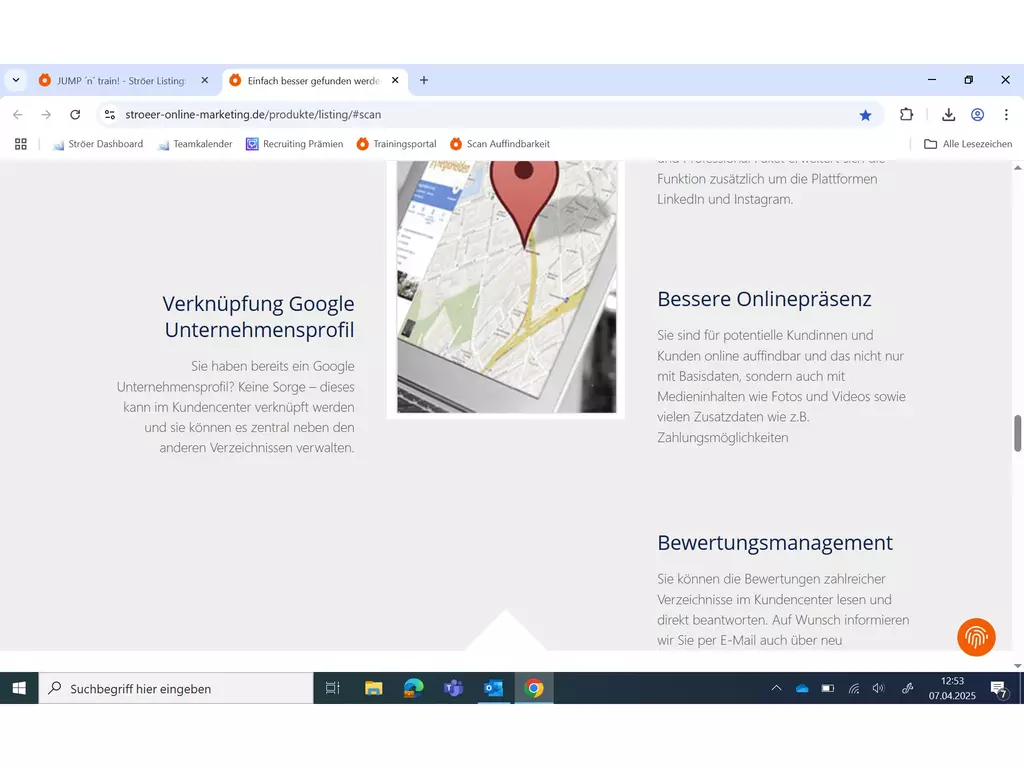Open a new browser tab

tap(424, 80)
